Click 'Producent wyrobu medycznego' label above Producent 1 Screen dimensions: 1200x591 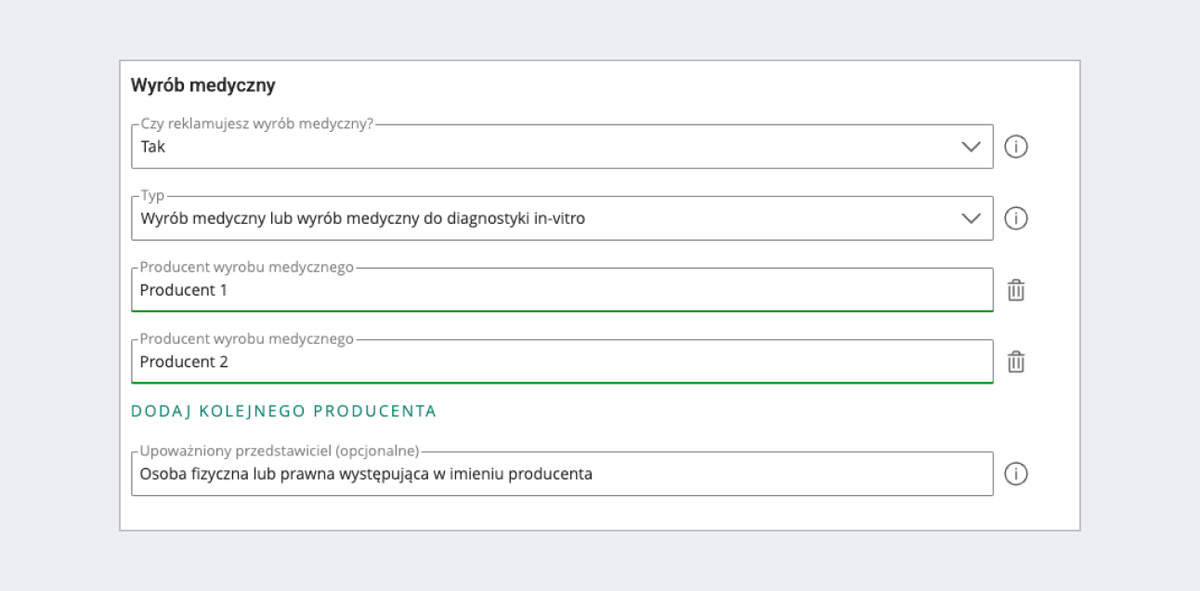click(247, 268)
